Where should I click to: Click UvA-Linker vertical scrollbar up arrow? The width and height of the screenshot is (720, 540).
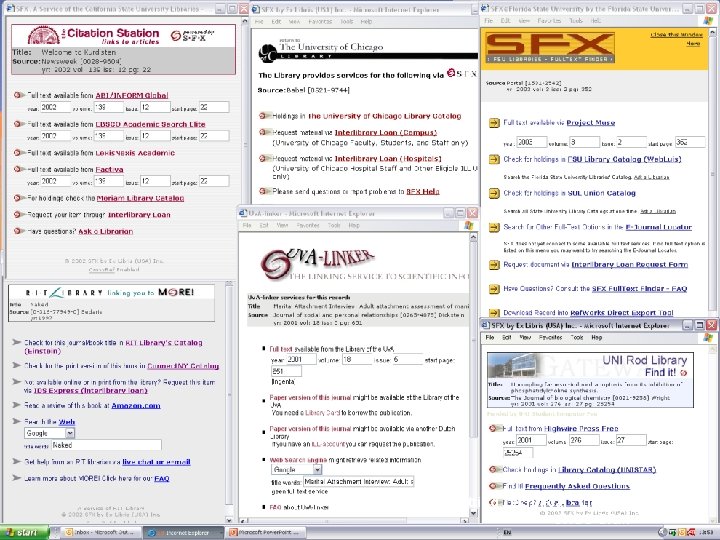coord(473,237)
